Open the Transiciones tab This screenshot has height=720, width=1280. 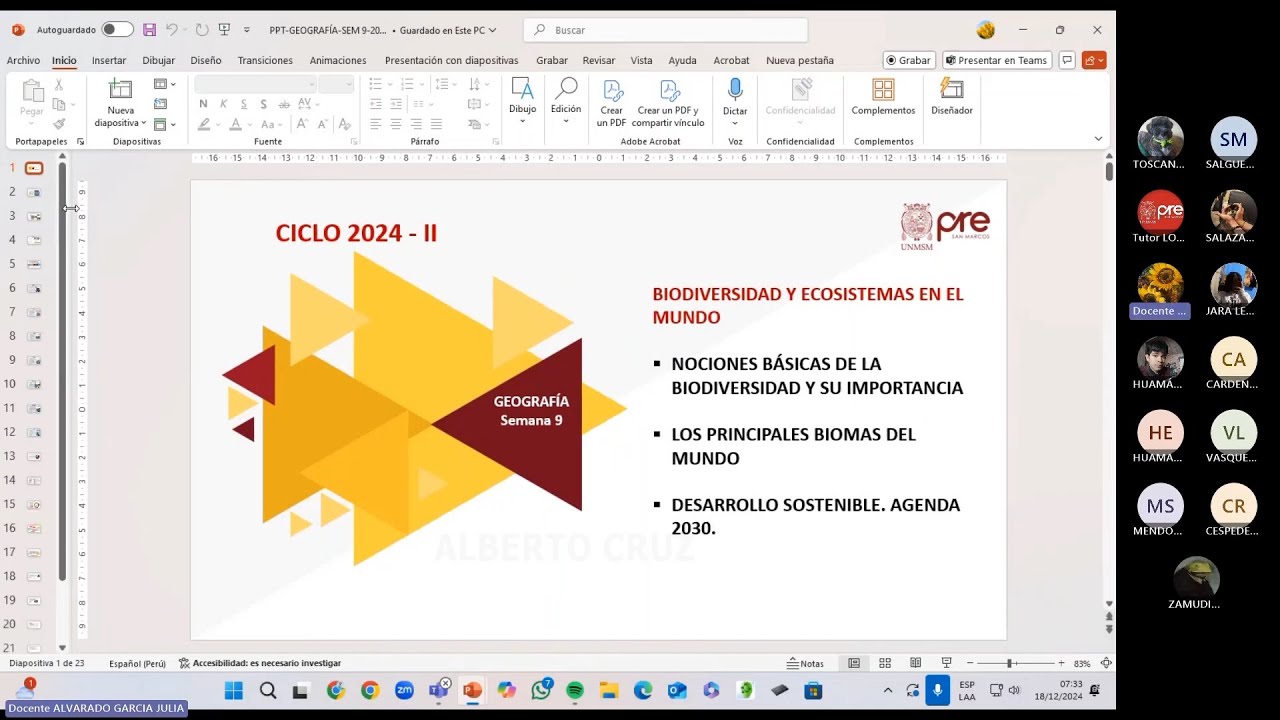[x=265, y=60]
